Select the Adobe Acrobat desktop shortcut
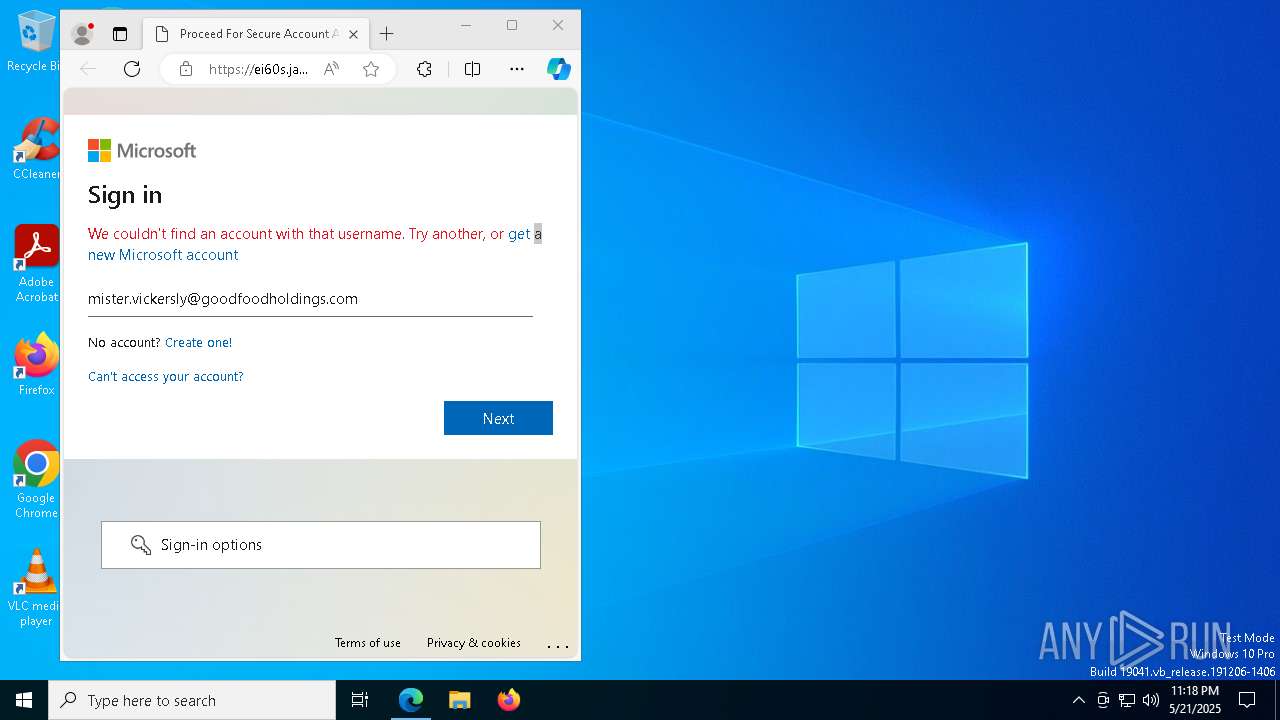The width and height of the screenshot is (1280, 720). [36, 264]
